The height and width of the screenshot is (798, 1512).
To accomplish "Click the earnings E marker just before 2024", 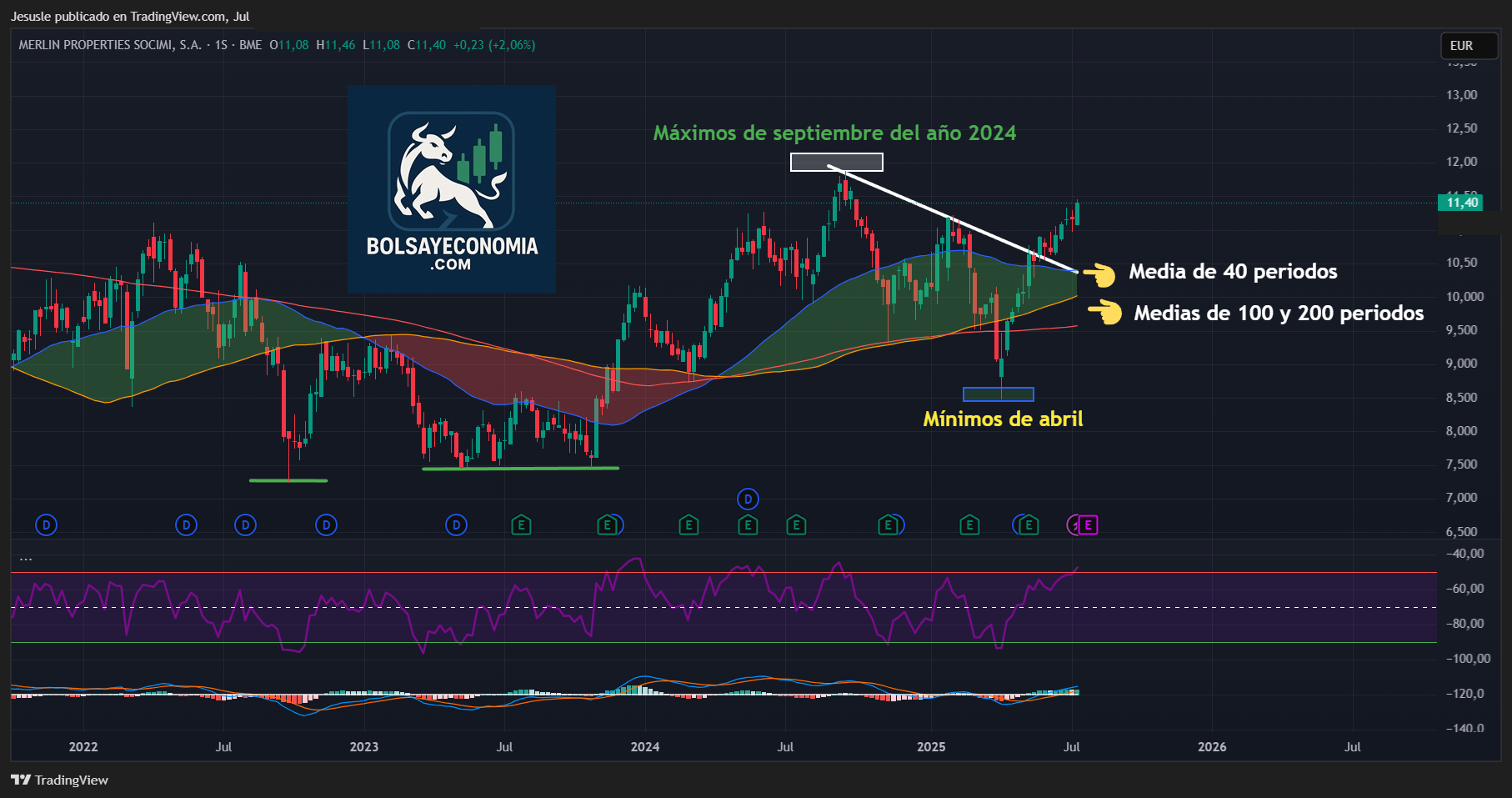I will coord(608,525).
